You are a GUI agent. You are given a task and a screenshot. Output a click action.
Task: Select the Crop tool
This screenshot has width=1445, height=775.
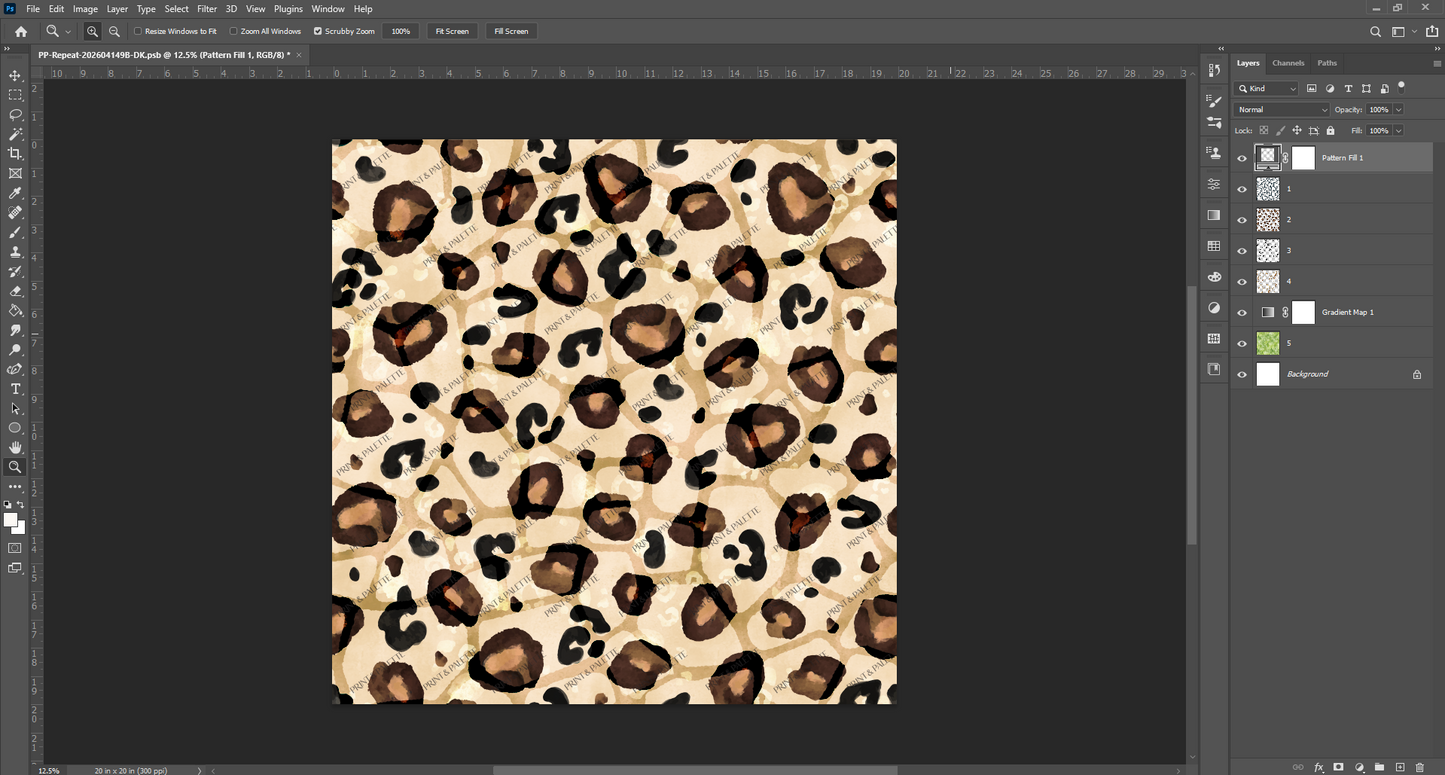click(15, 154)
